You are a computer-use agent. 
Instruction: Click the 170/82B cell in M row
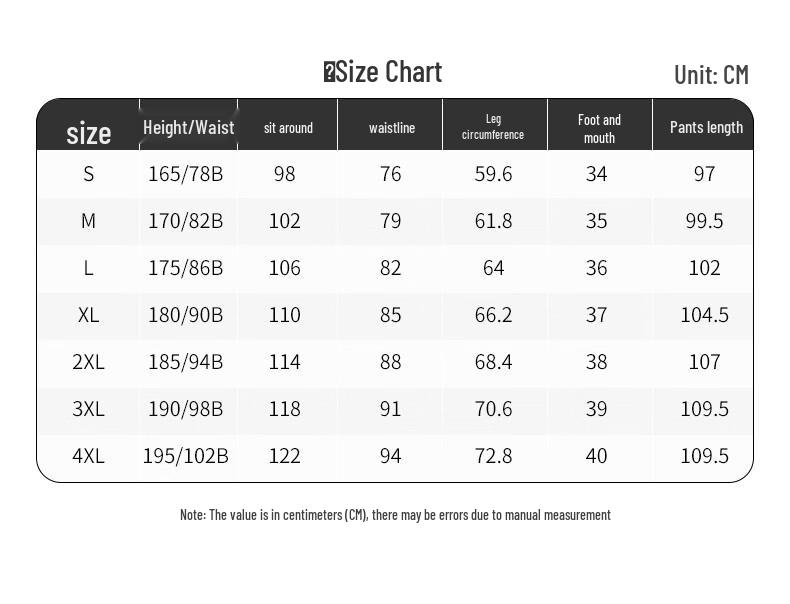click(x=185, y=221)
